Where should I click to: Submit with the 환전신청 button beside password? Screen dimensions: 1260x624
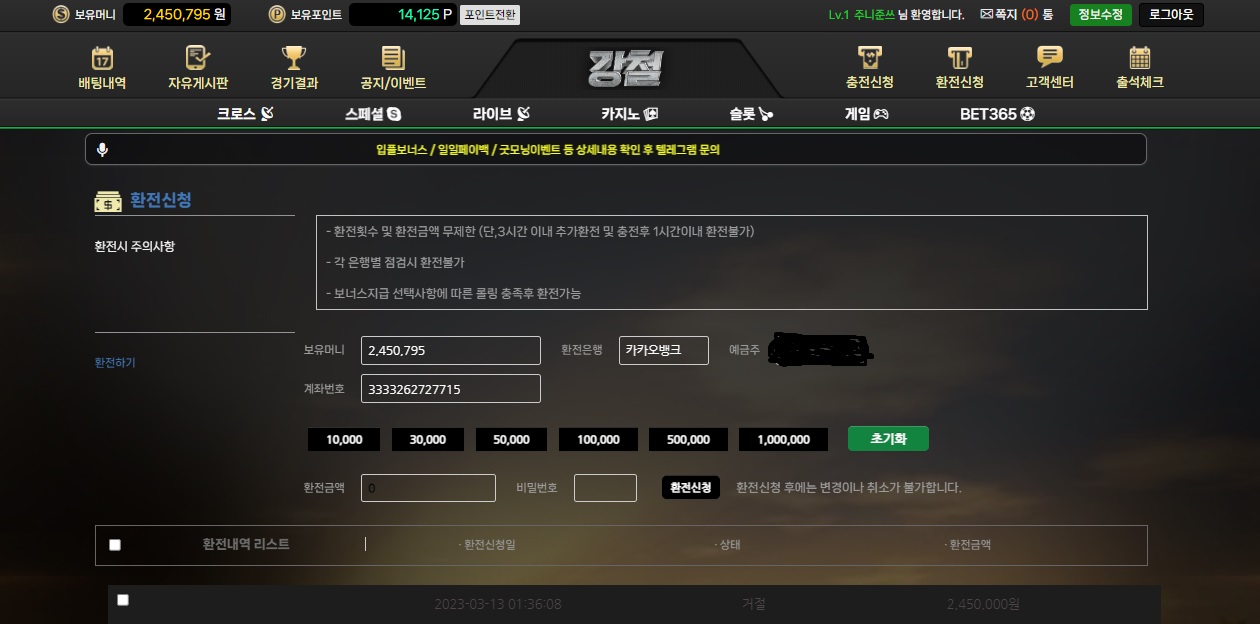tap(691, 487)
